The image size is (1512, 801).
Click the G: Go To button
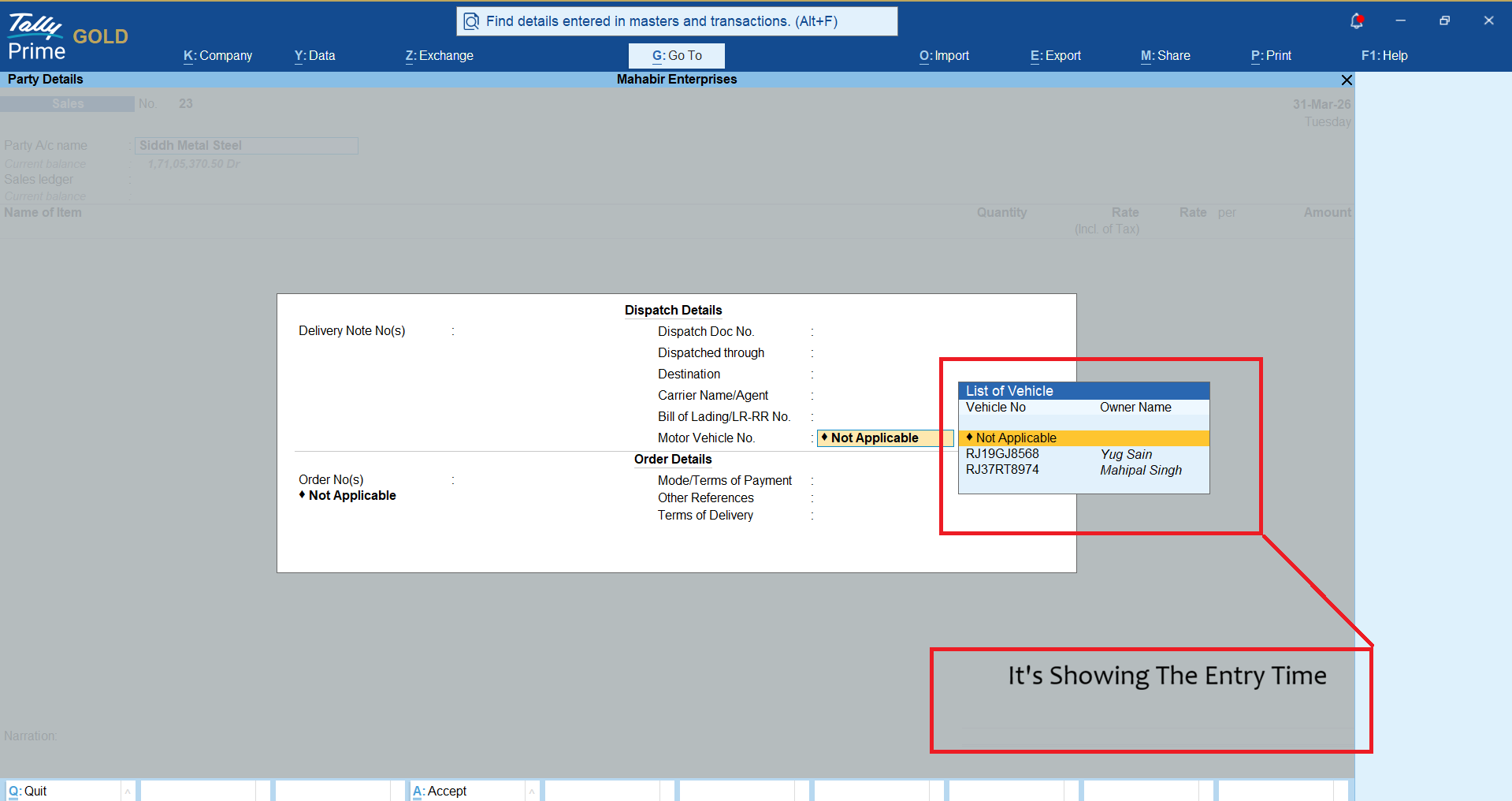point(677,56)
